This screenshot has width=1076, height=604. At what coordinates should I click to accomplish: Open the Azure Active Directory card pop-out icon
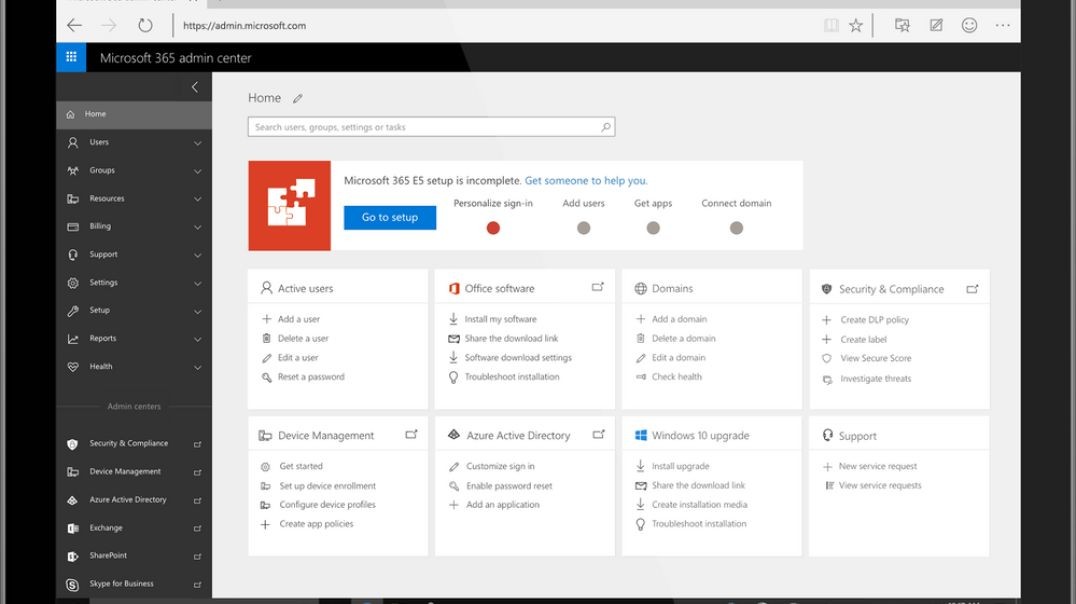[x=598, y=435]
